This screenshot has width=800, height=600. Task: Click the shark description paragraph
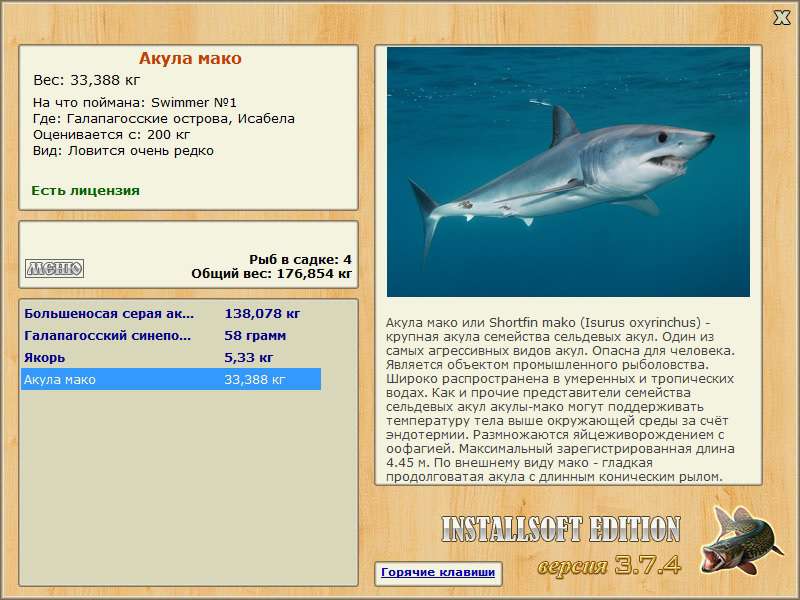pyautogui.click(x=560, y=399)
